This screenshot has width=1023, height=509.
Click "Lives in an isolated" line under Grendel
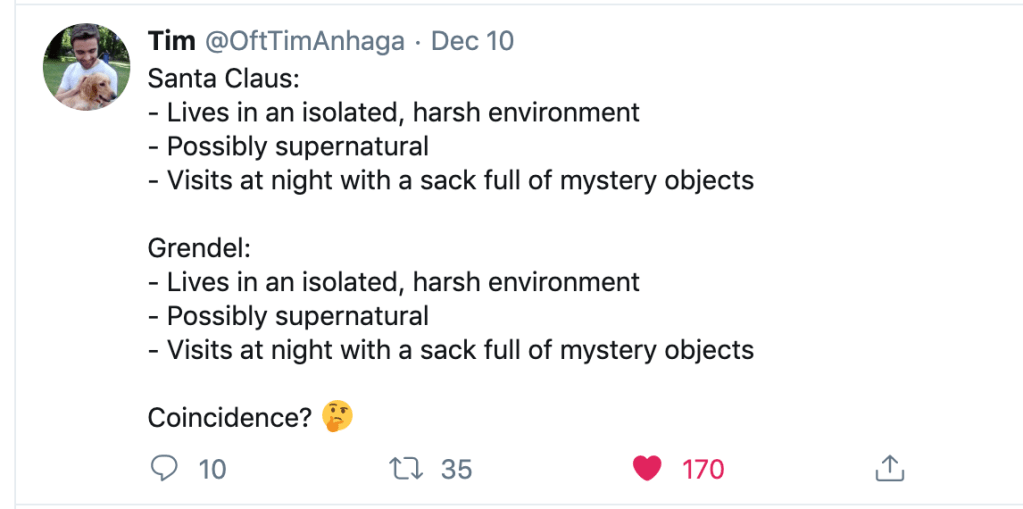(x=393, y=282)
